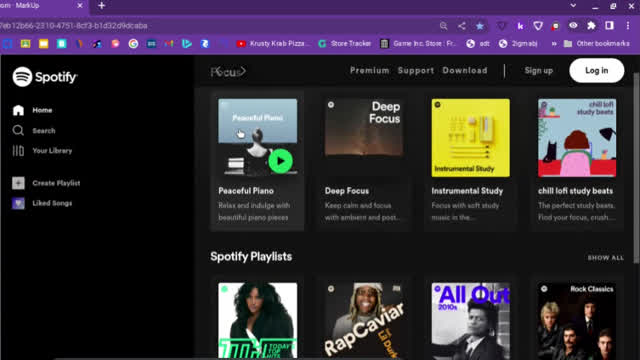Viewport: 640px width, 360px height.
Task: Open the Rock Classics playlist cover
Action: (x=577, y=321)
